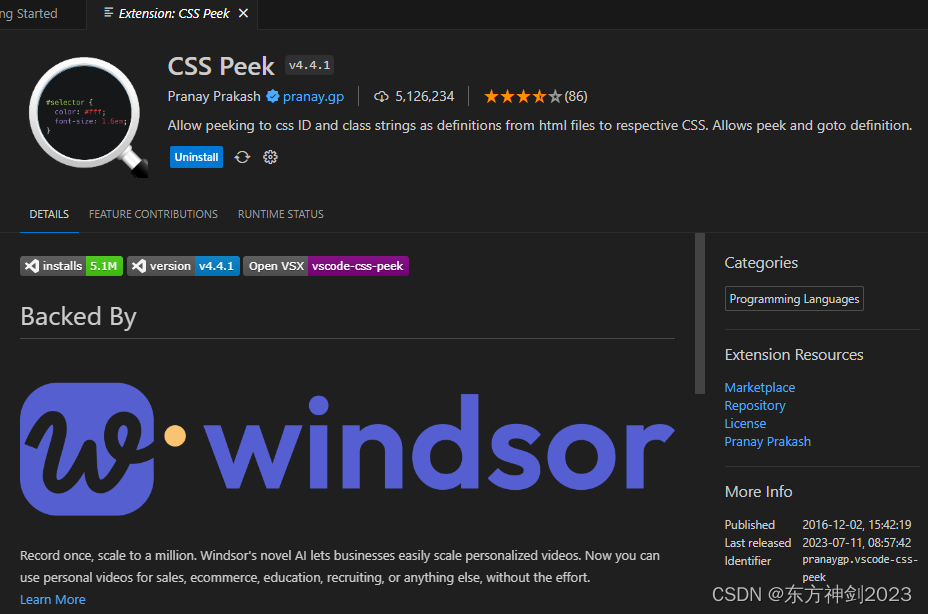928x614 pixels.
Task: Click the VS Code icon on the installs badge
Action: [31, 265]
